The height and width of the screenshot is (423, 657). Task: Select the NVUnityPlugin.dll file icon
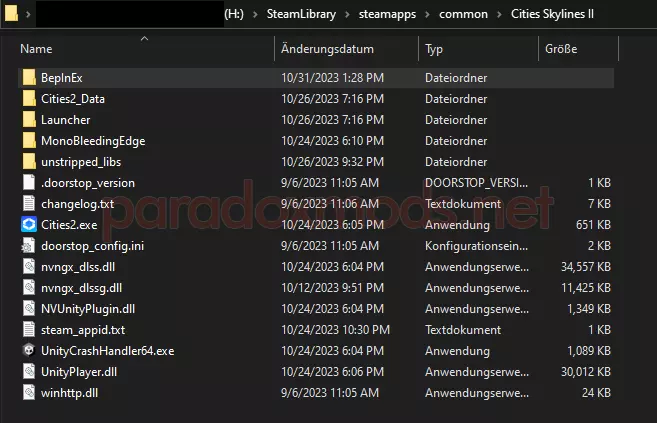pos(29,309)
